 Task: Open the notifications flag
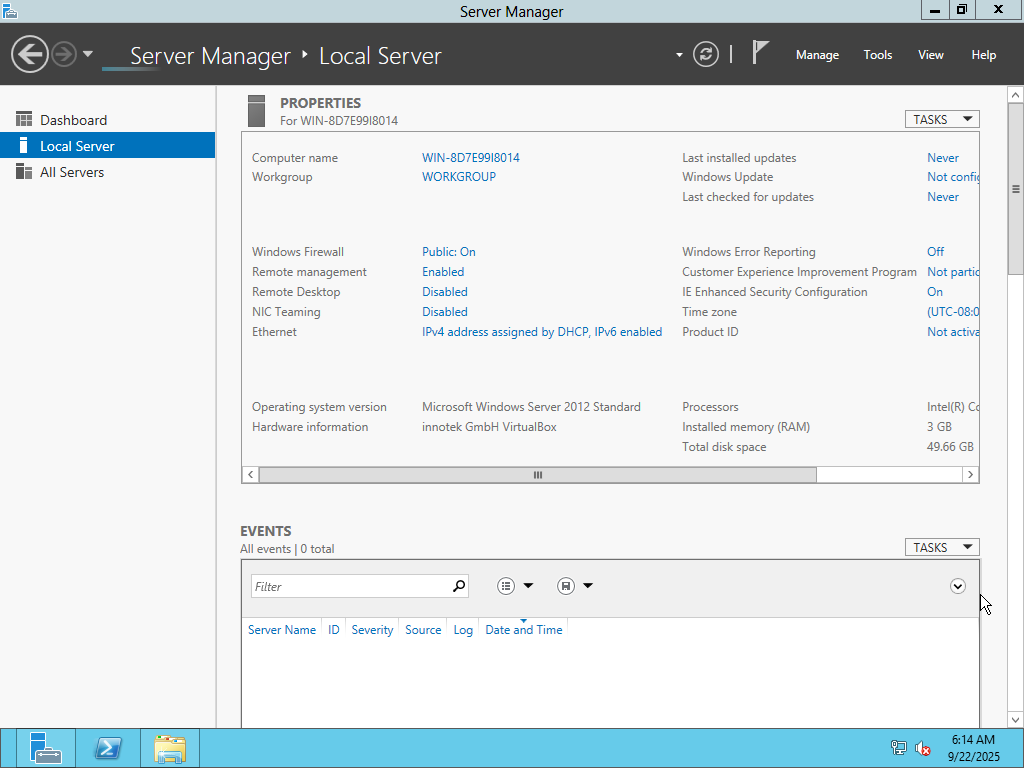[x=761, y=53]
